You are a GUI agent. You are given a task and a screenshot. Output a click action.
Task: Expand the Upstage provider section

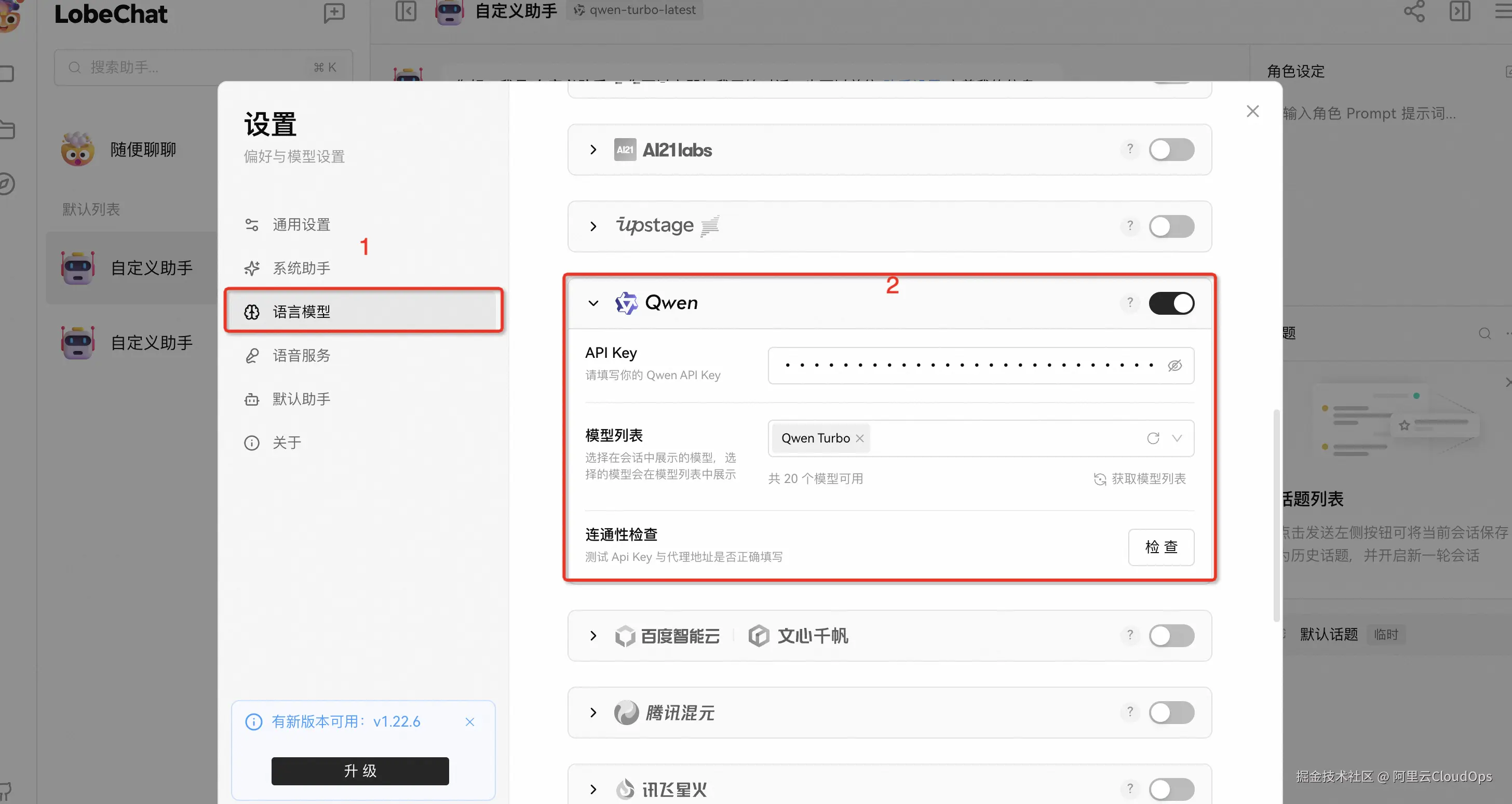[x=593, y=226]
